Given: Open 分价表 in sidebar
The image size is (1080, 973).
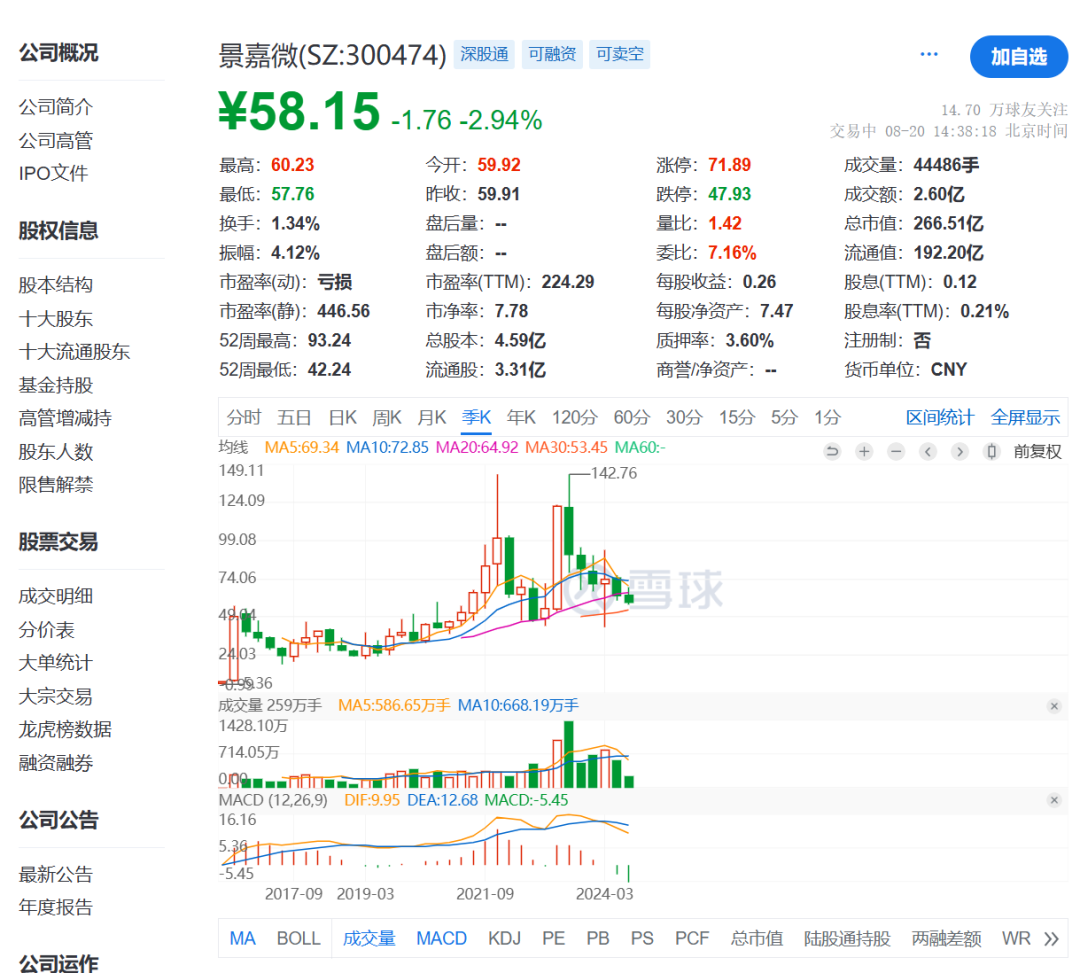Looking at the screenshot, I should point(46,630).
